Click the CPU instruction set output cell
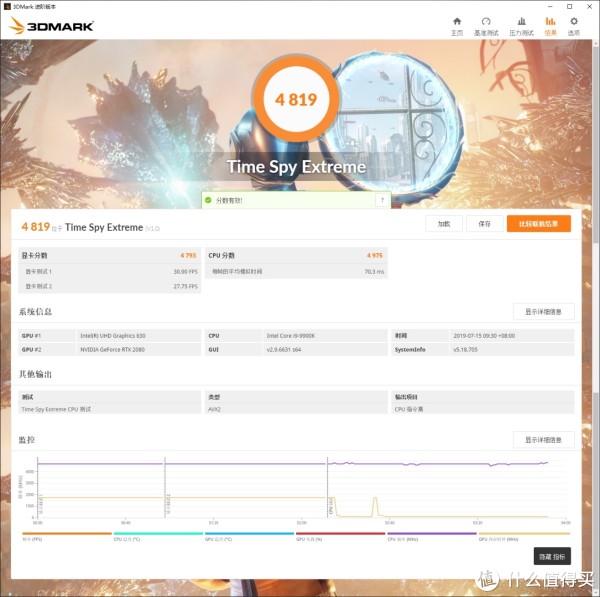The height and width of the screenshot is (597, 600). click(483, 409)
